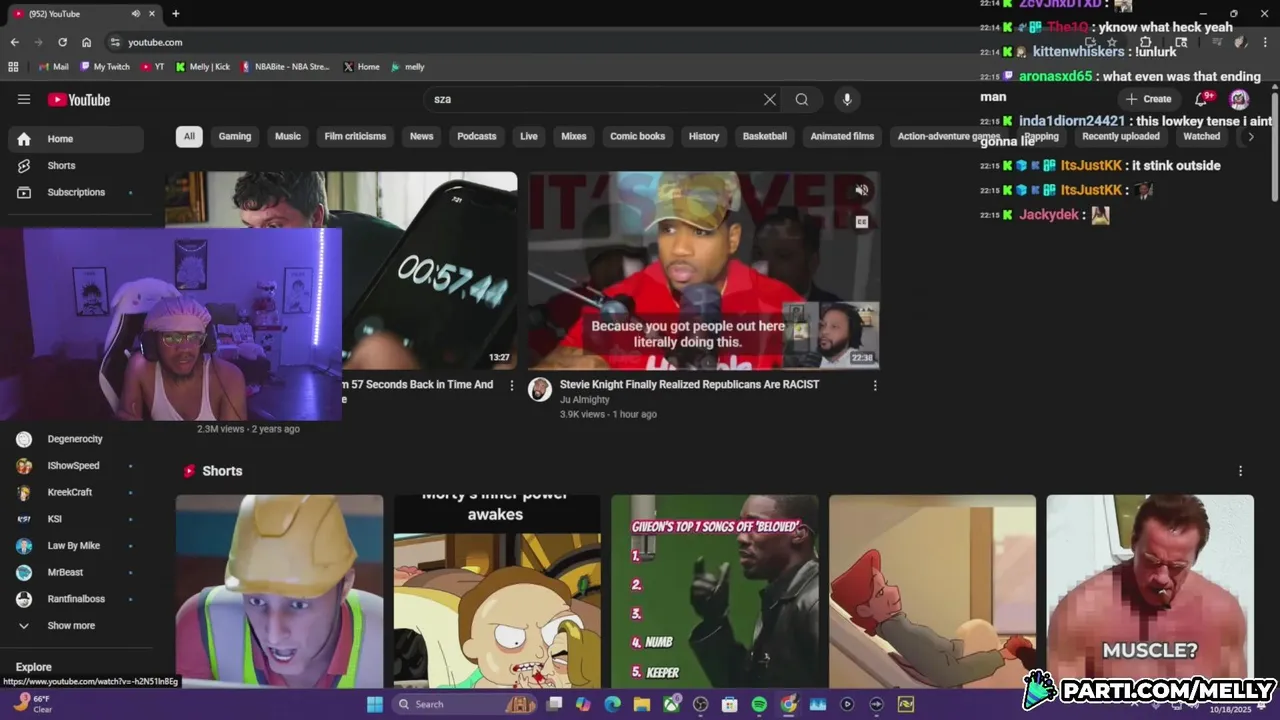
Task: Select the Comic books chip
Action: click(x=638, y=136)
